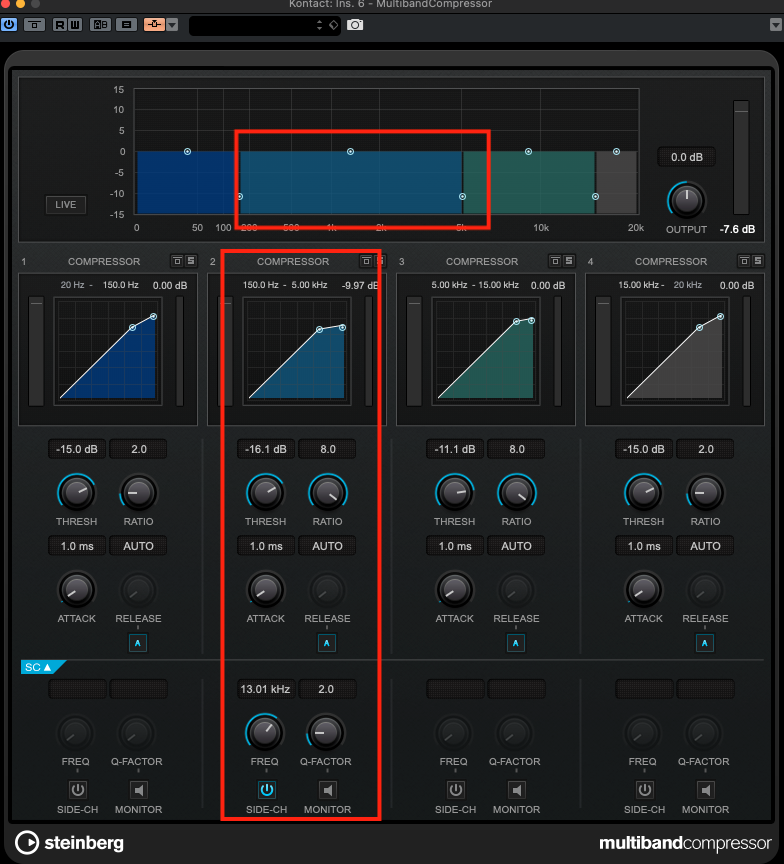Click band 1 range value 150.0 Hz

click(121, 285)
